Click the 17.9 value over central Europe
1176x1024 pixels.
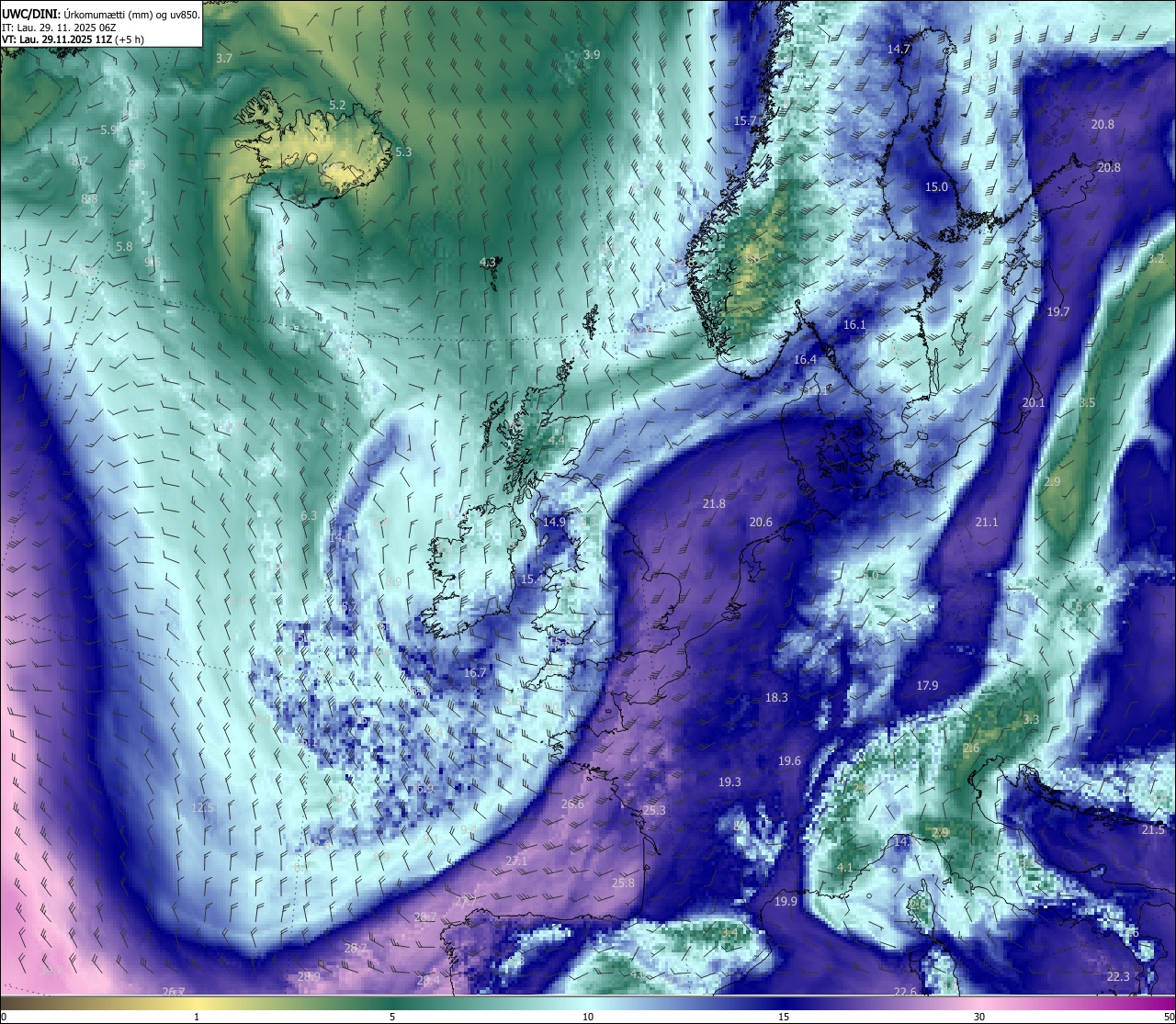tap(927, 685)
